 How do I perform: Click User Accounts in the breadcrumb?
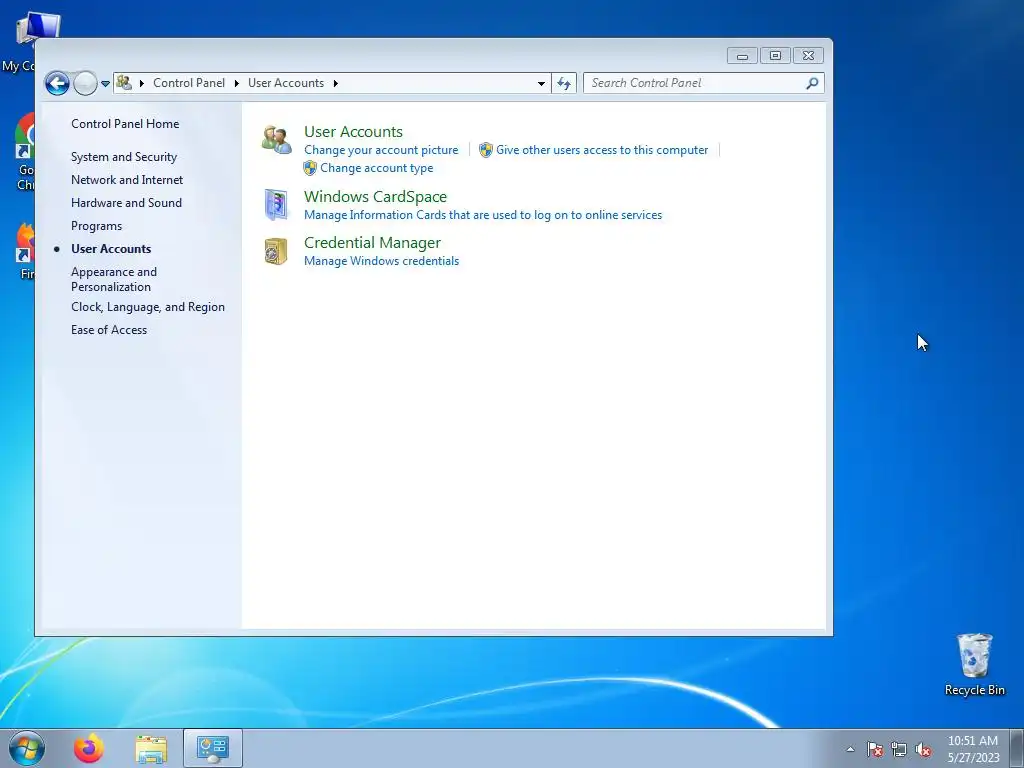point(286,83)
